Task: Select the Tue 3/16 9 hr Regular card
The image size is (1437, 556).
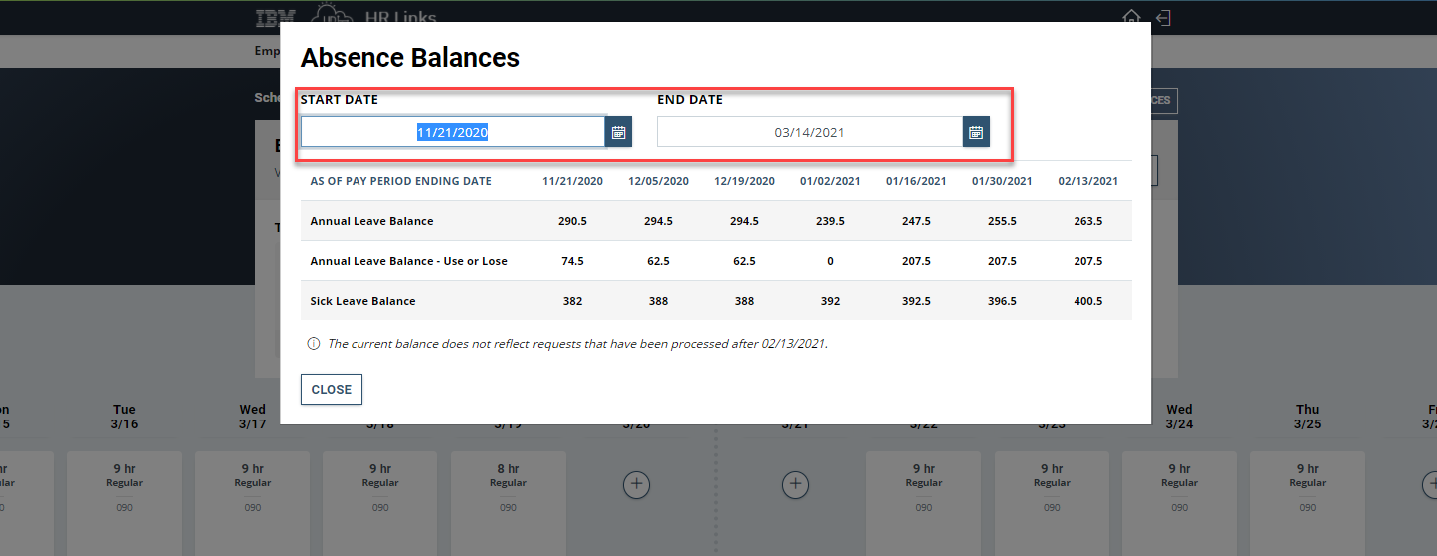Action: (x=124, y=503)
